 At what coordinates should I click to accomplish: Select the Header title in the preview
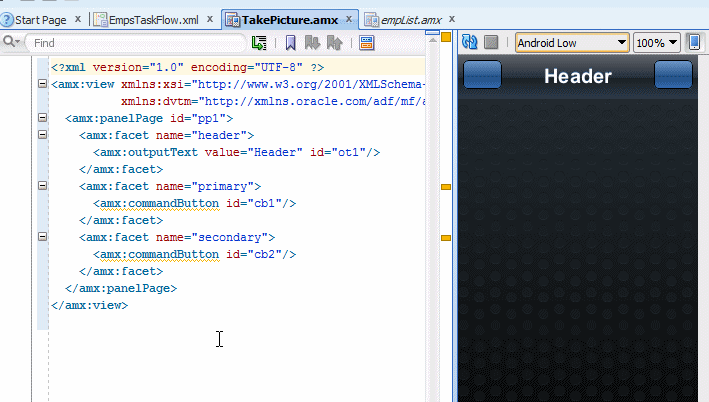pos(578,76)
